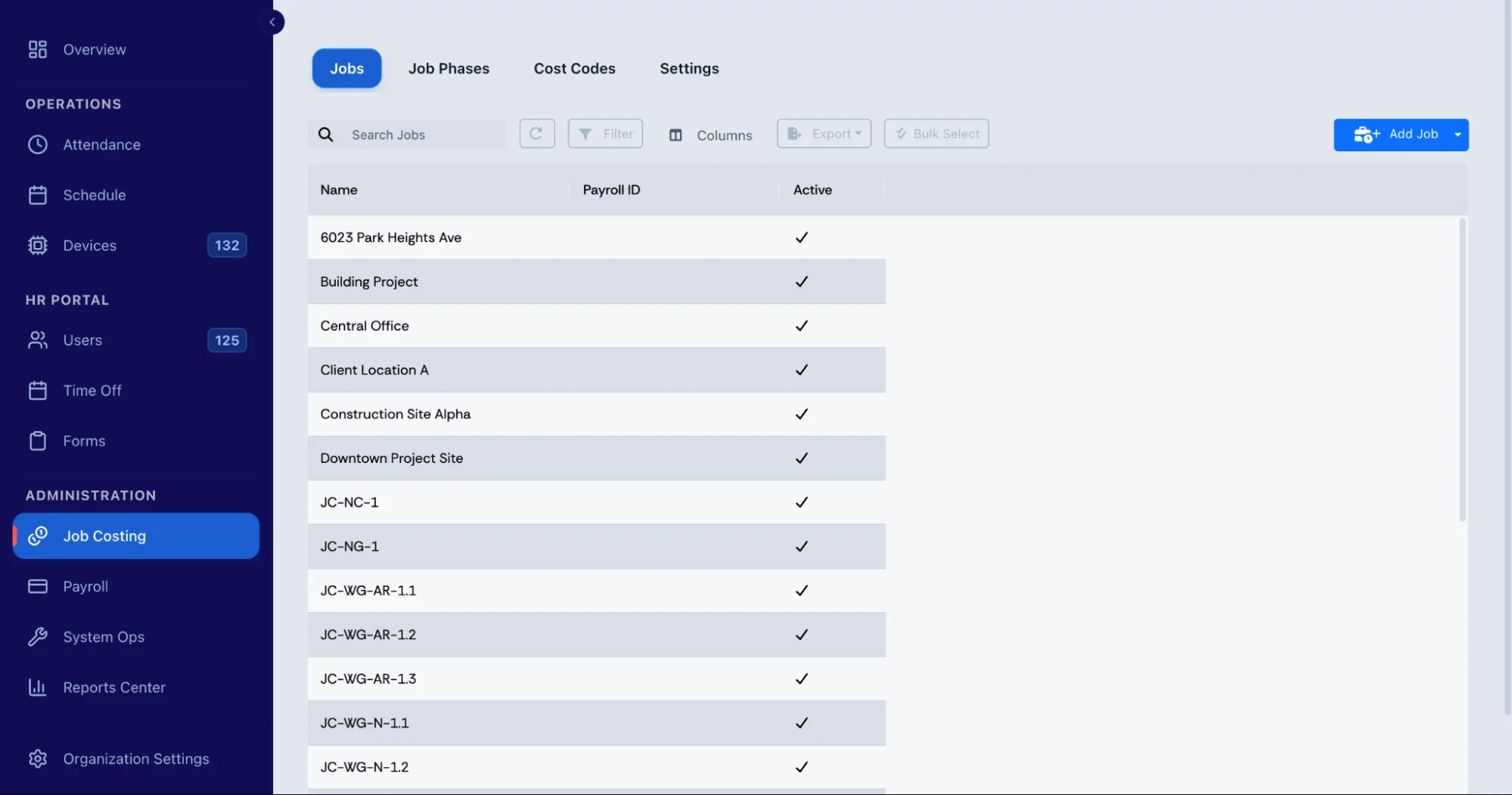Sort by the Payroll ID column header
Viewport: 1512px width, 795px height.
coord(611,190)
